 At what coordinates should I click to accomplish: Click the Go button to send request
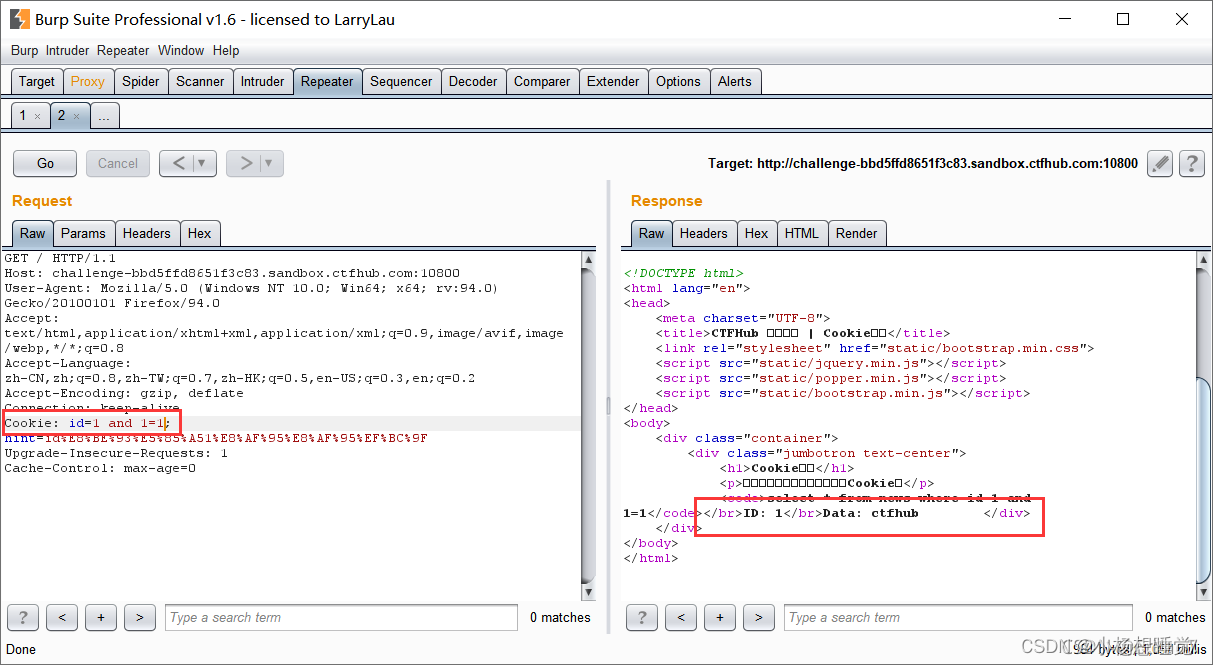click(x=46, y=163)
